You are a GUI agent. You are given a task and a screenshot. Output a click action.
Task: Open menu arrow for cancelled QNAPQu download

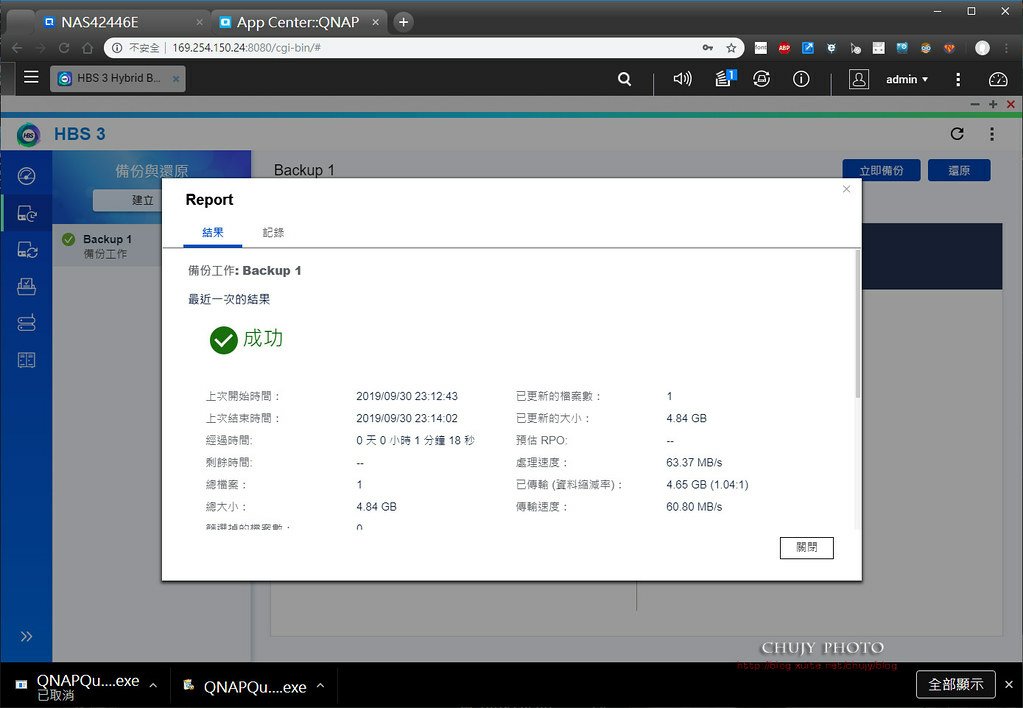coord(153,685)
